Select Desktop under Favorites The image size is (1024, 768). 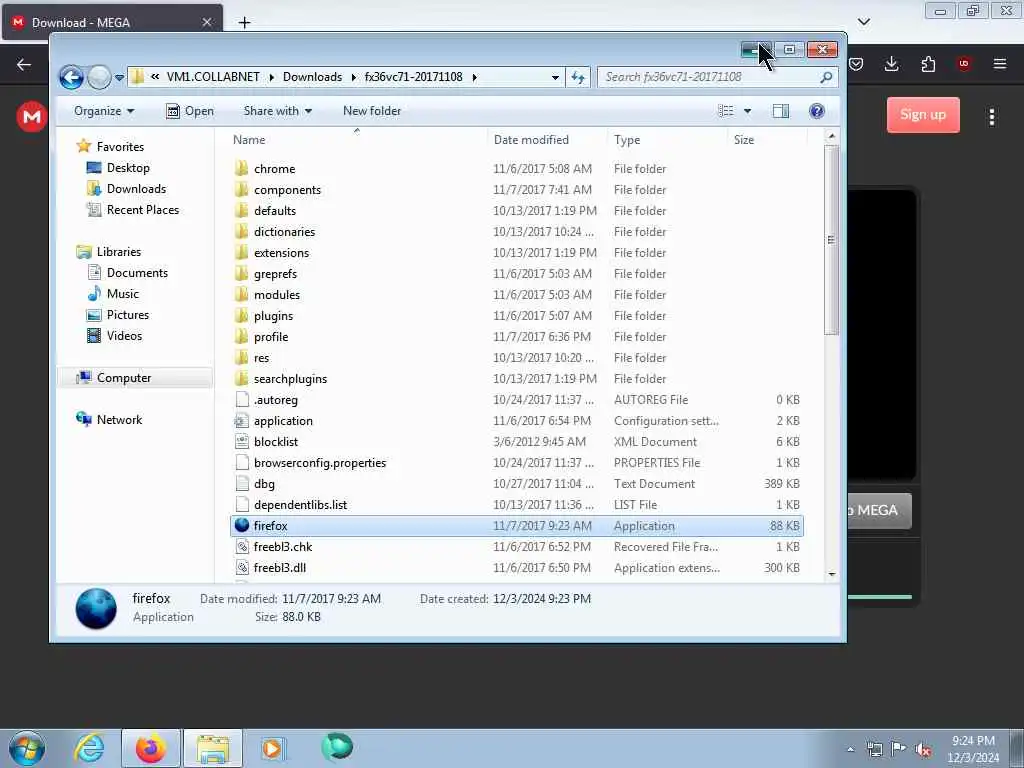click(x=128, y=168)
